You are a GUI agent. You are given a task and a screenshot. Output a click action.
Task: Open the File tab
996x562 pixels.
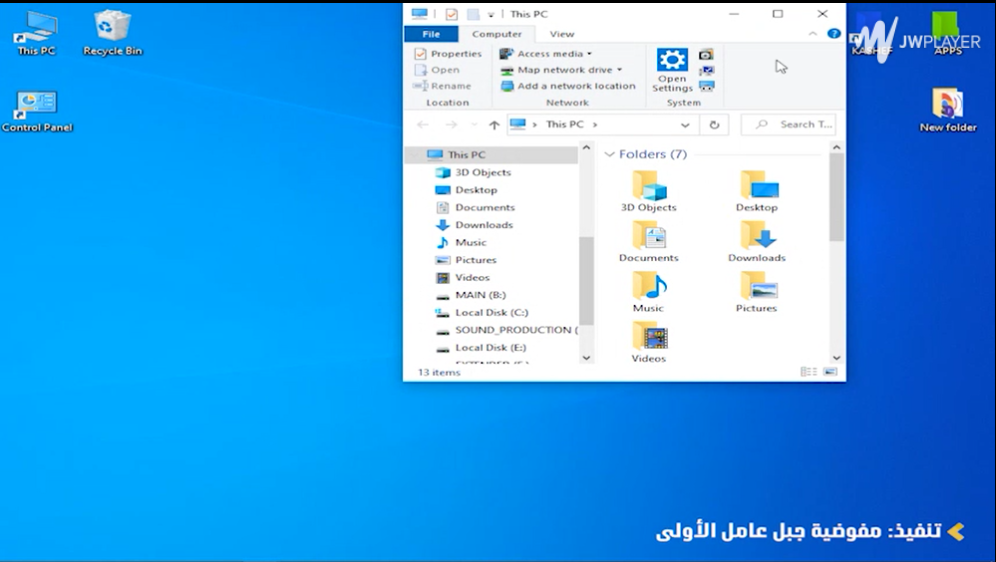(431, 34)
